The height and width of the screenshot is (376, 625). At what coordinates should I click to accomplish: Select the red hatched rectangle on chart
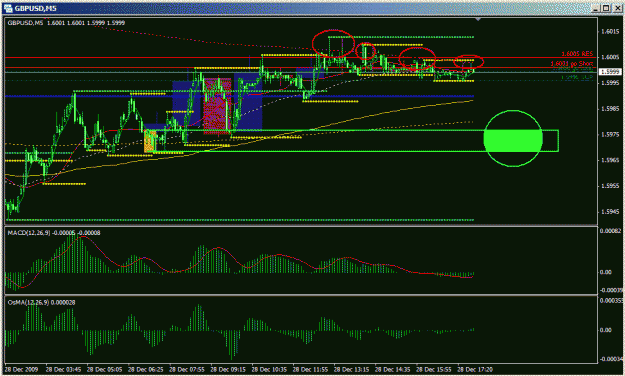click(x=217, y=106)
